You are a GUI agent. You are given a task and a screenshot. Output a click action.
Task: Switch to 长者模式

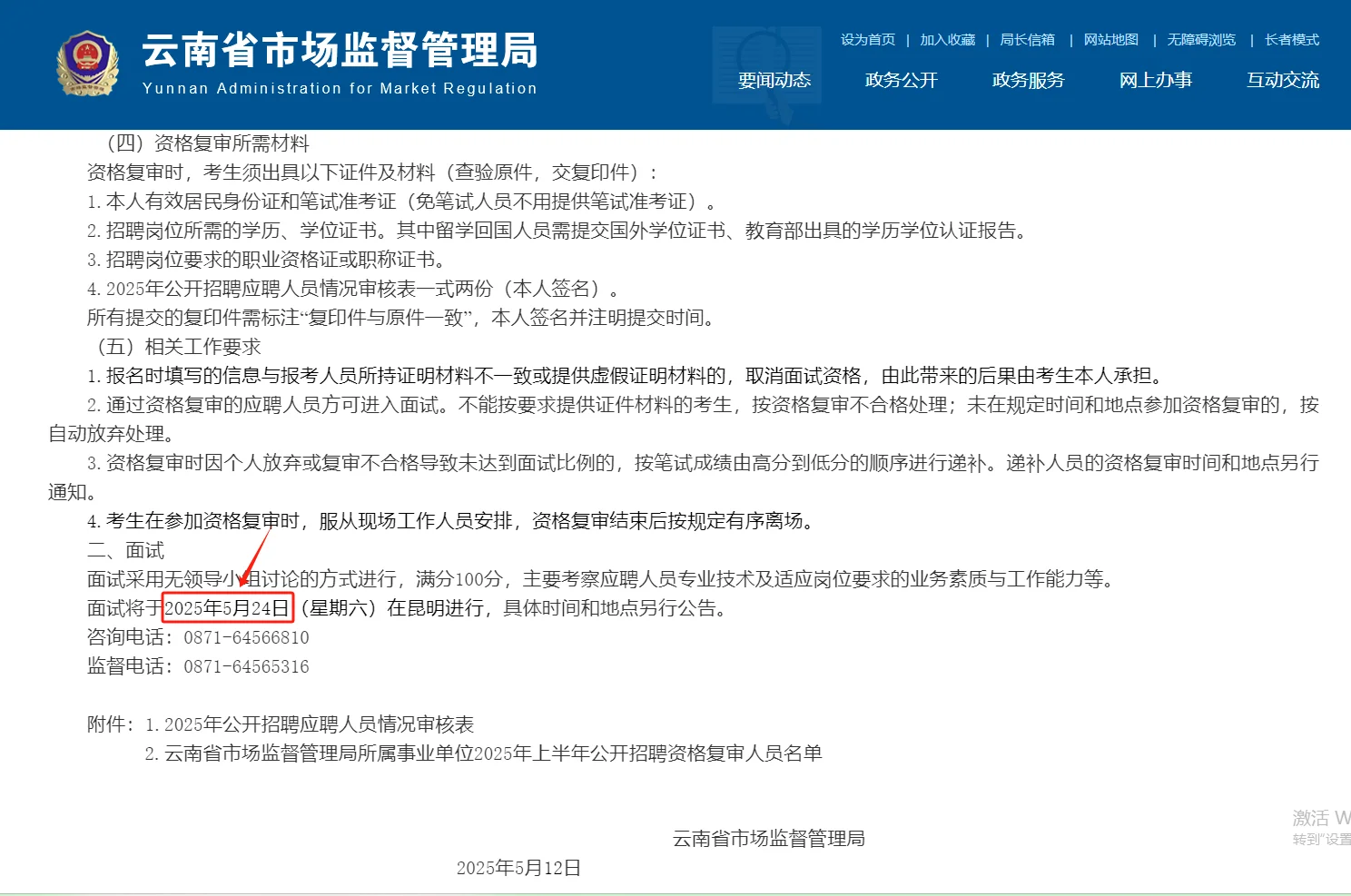click(1292, 40)
